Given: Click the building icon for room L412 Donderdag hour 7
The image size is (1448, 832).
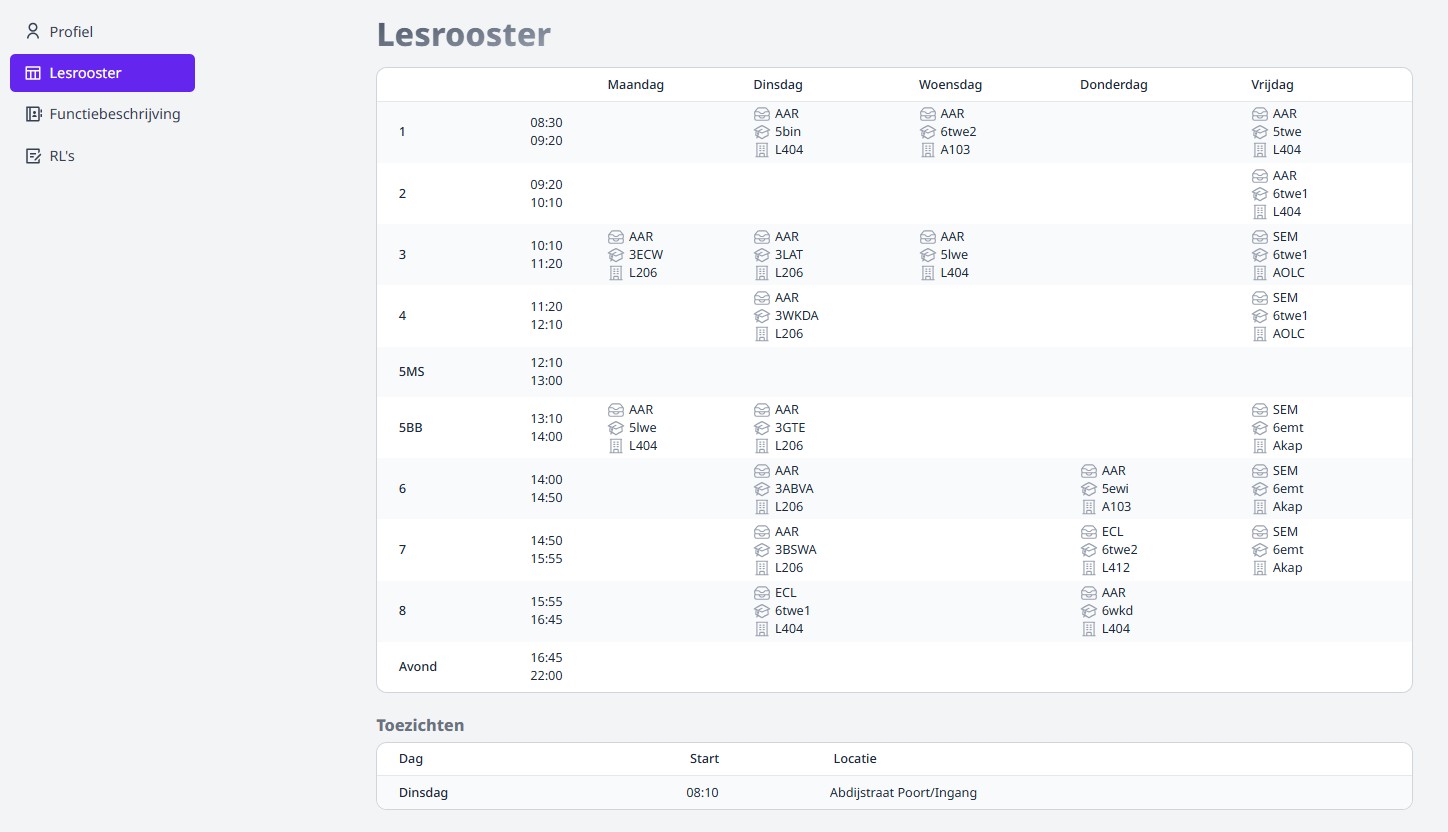Looking at the screenshot, I should click(1088, 567).
